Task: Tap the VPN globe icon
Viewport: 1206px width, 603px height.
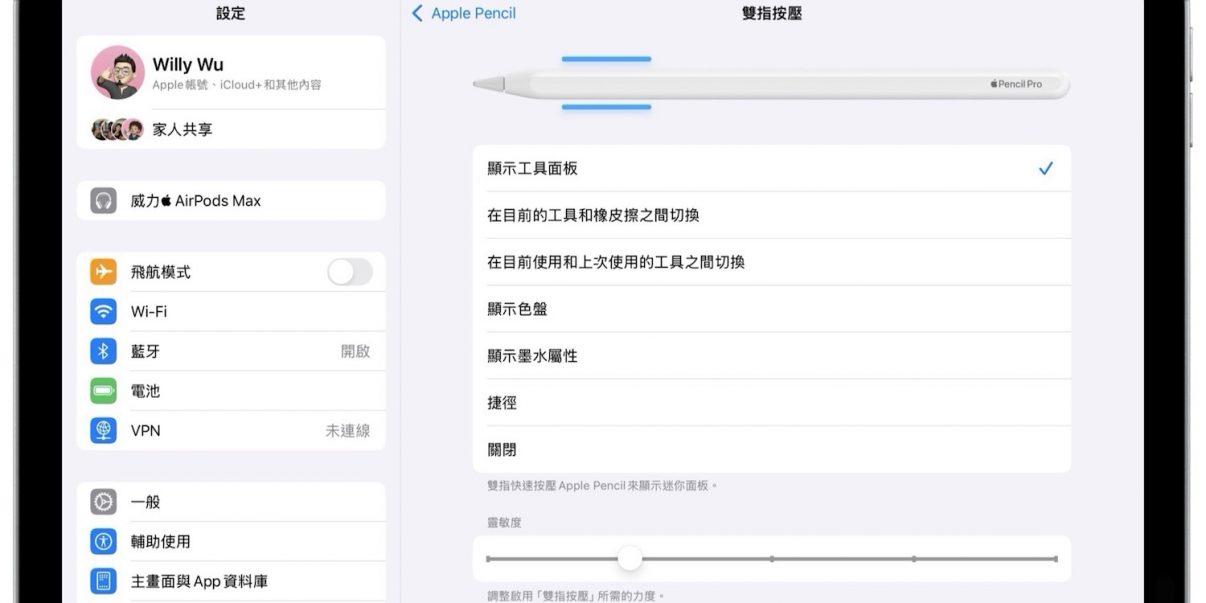Action: pyautogui.click(x=104, y=431)
